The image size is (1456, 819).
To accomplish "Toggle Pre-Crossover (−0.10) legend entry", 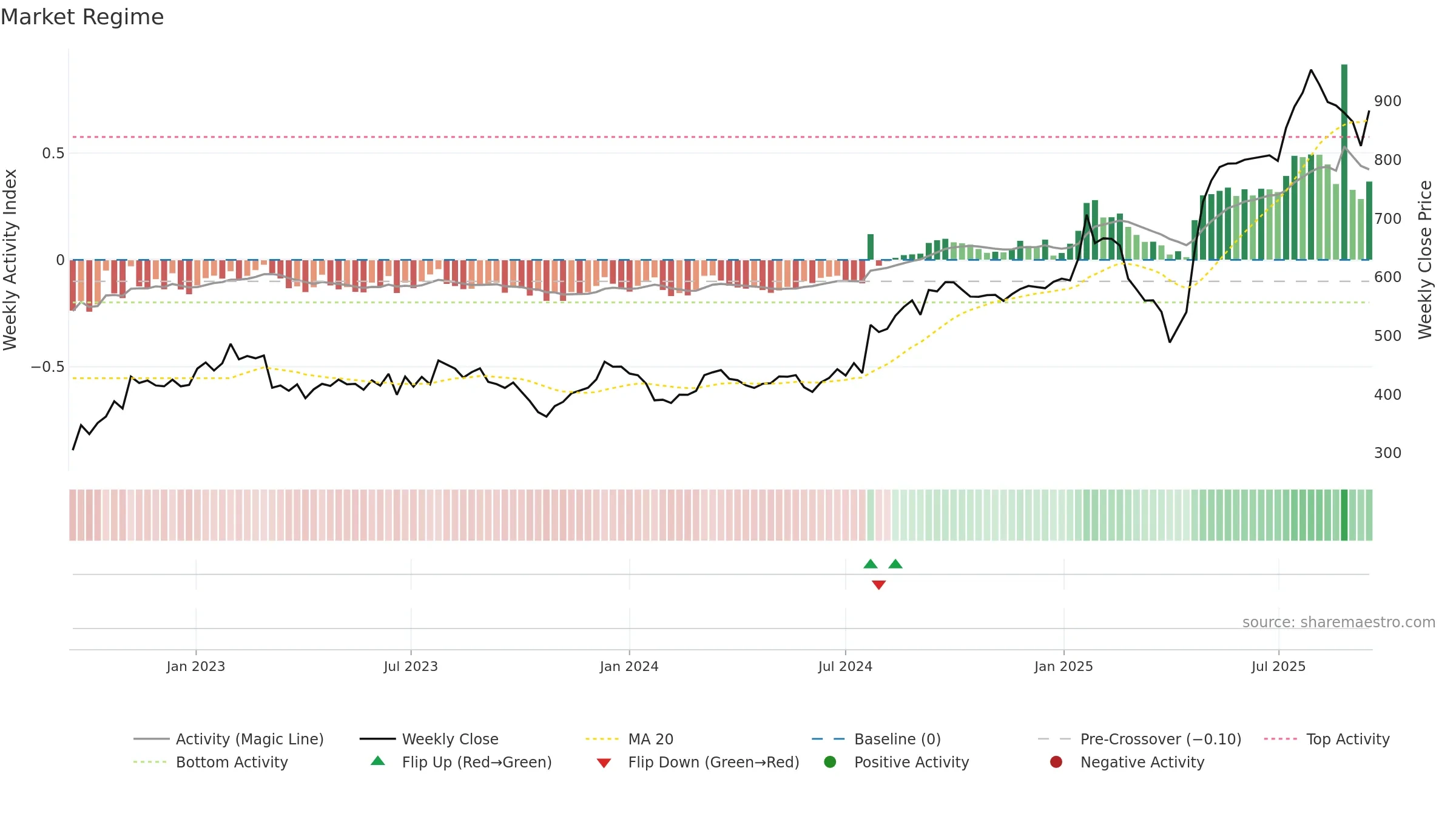I will [1139, 739].
